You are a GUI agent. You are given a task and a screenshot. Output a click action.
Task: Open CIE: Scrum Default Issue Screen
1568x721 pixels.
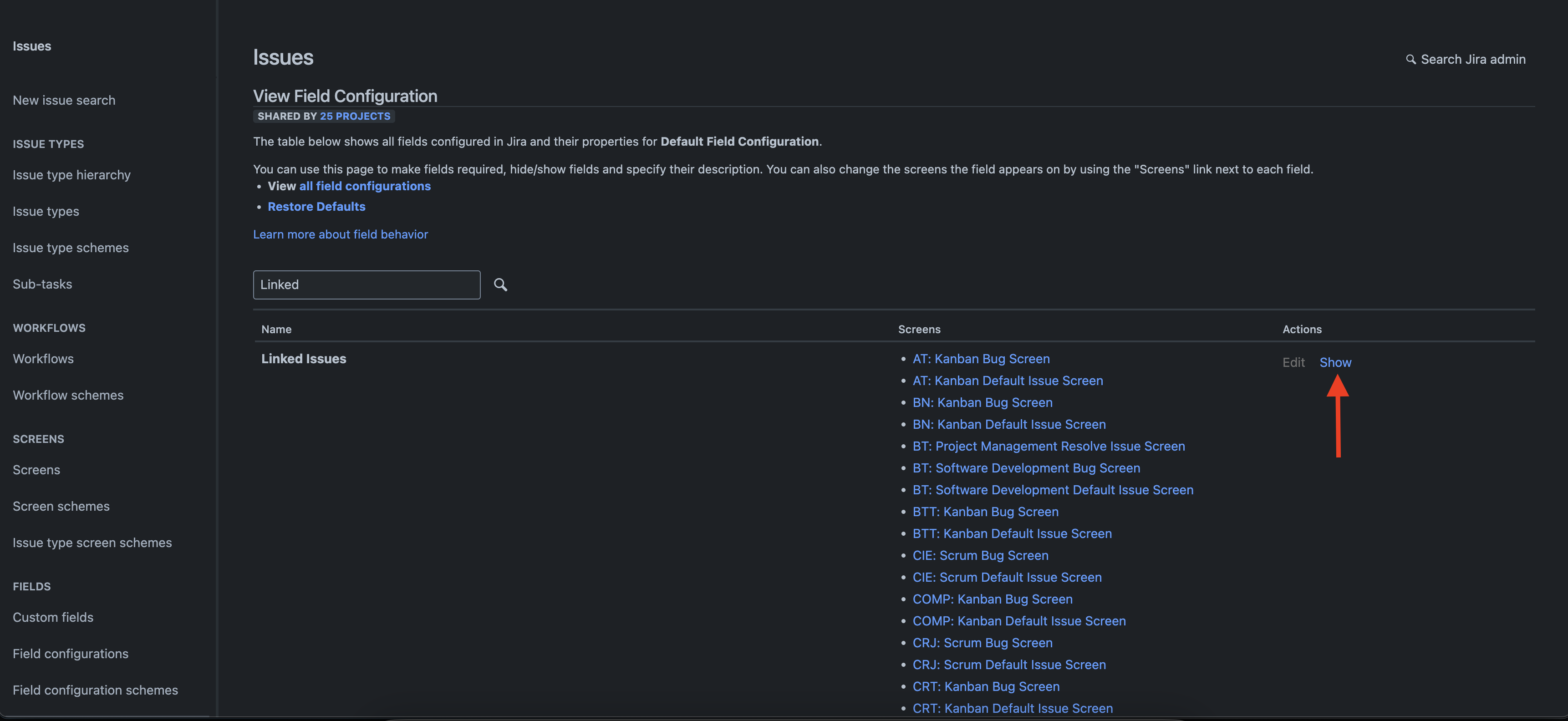(x=1007, y=578)
